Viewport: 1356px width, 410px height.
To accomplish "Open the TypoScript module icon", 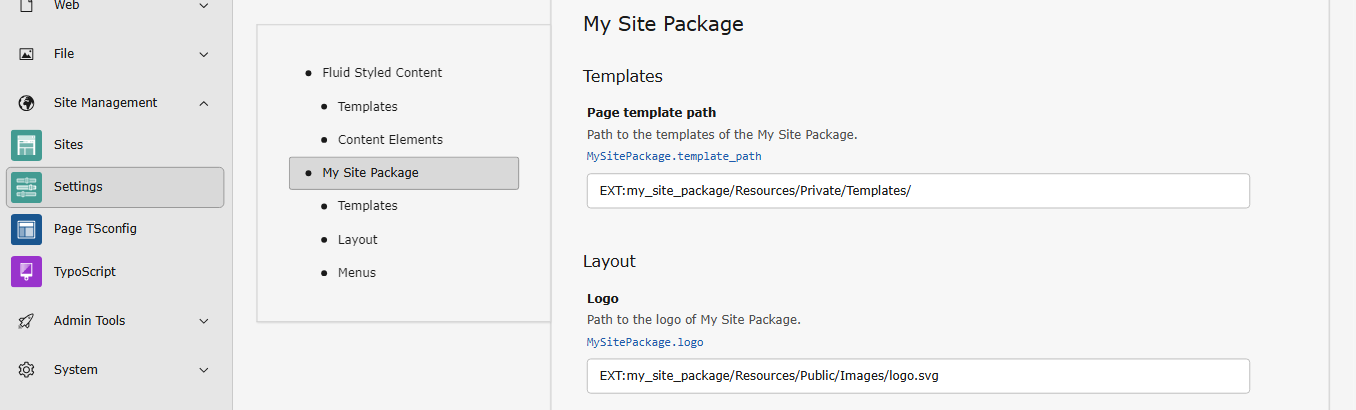I will click(27, 272).
